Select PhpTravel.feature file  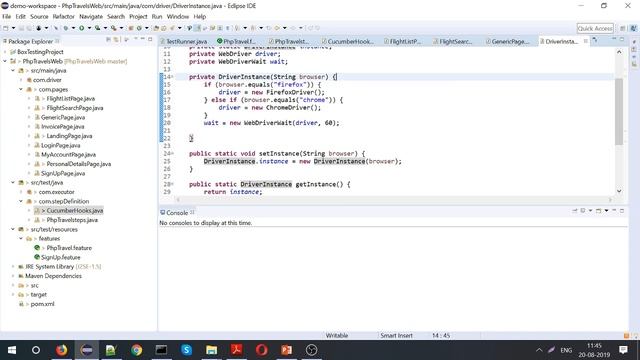click(69, 248)
